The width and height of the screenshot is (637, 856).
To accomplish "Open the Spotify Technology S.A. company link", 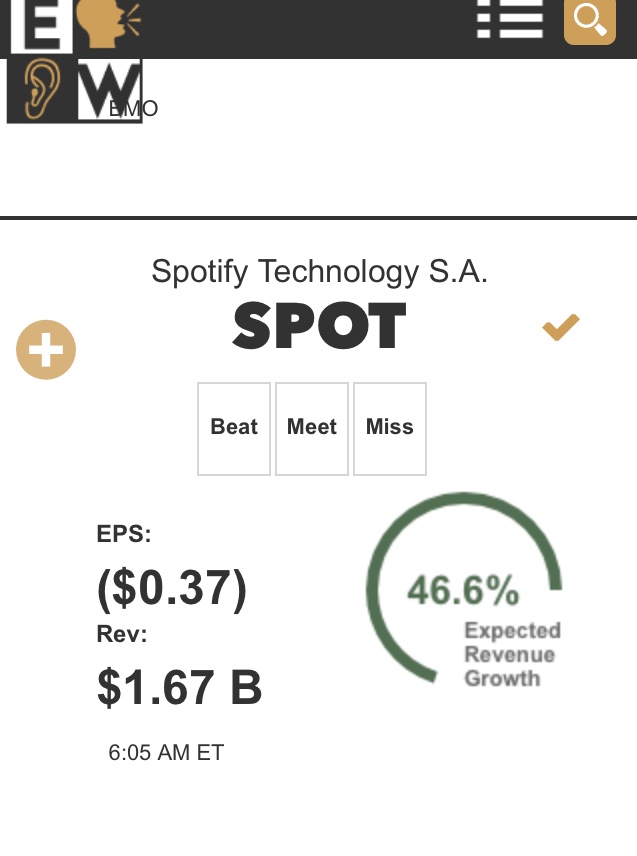I will pos(319,271).
